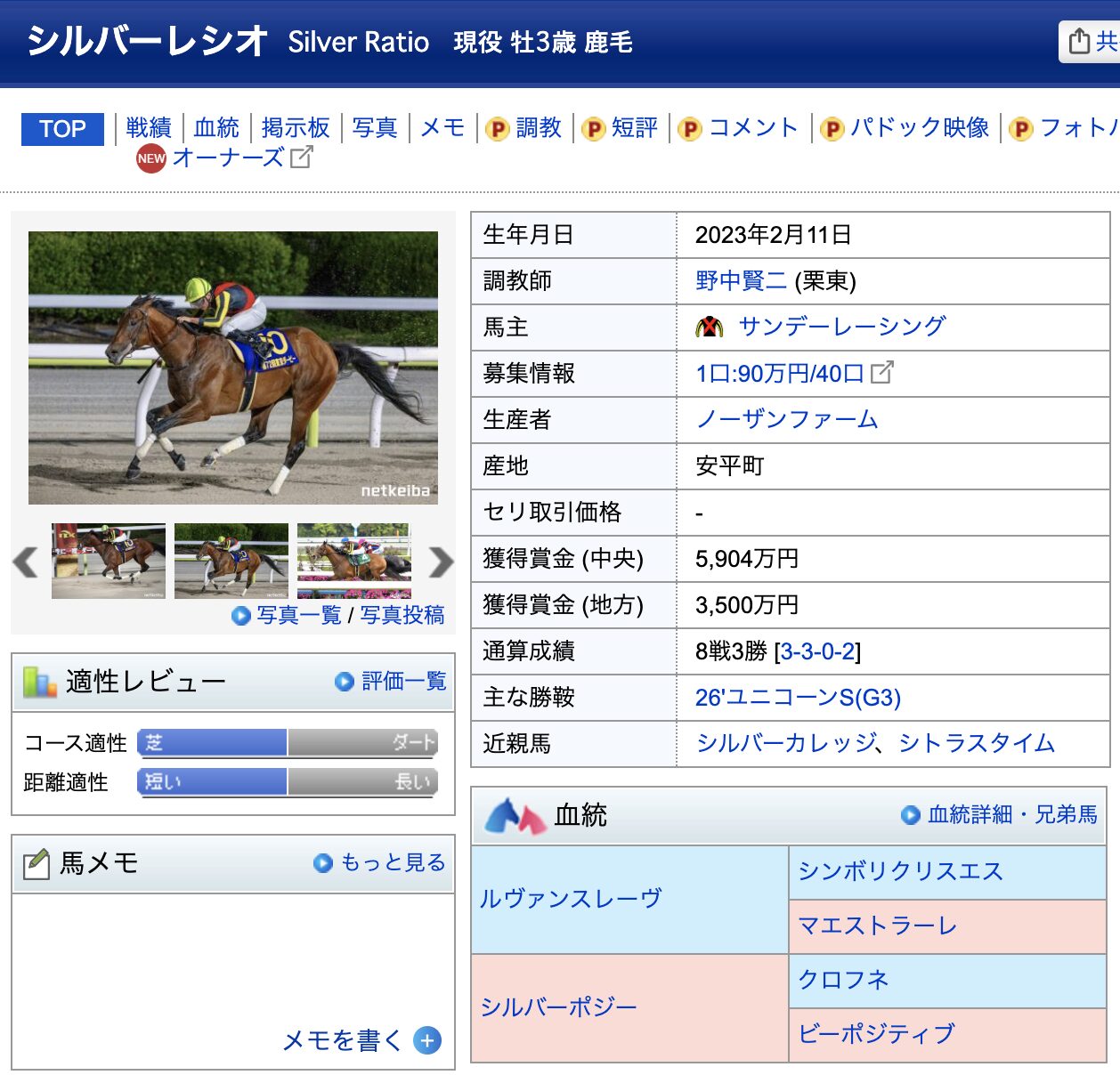
Task: Open クロフネ pedigree link
Action: click(843, 980)
